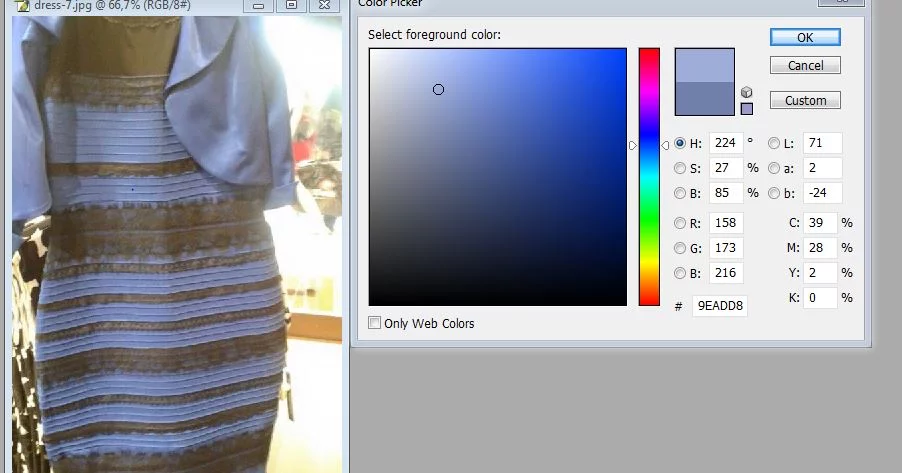This screenshot has height=473, width=902.
Task: Confirm the color with the OK button
Action: click(x=805, y=37)
